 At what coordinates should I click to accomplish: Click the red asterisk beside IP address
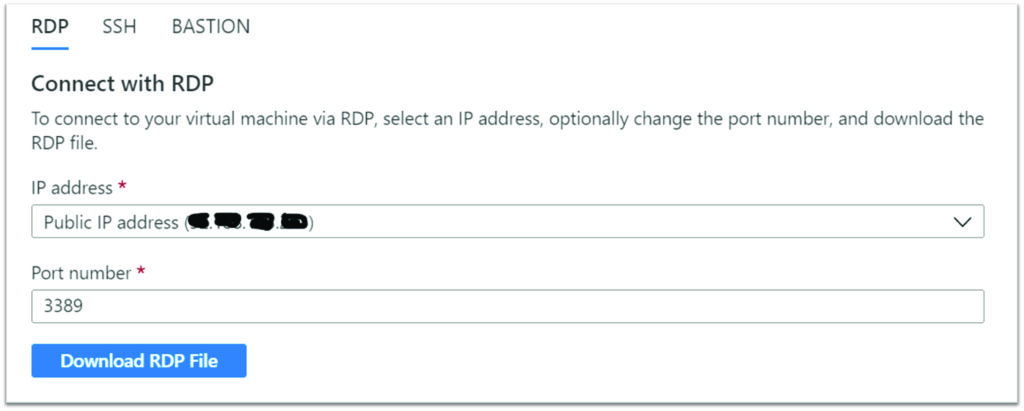(121, 186)
